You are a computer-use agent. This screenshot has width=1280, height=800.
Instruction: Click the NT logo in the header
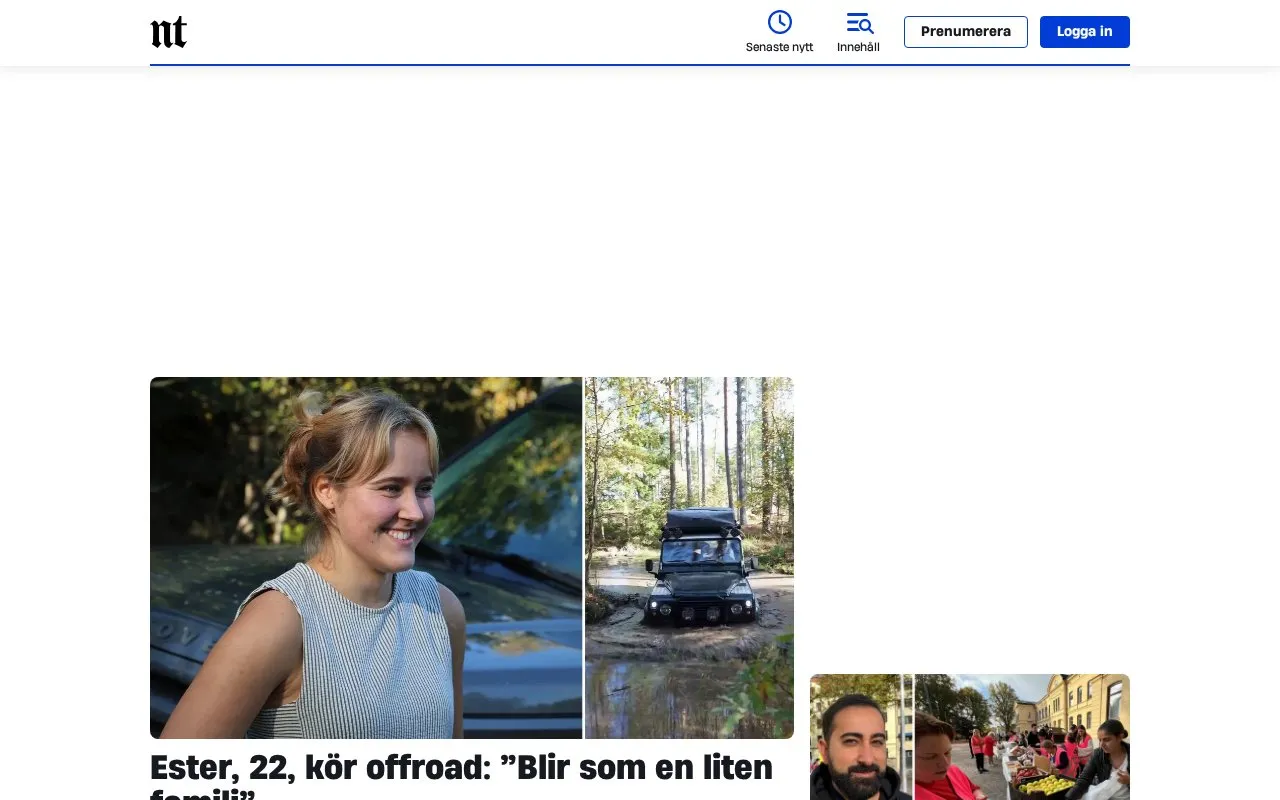[x=168, y=32]
